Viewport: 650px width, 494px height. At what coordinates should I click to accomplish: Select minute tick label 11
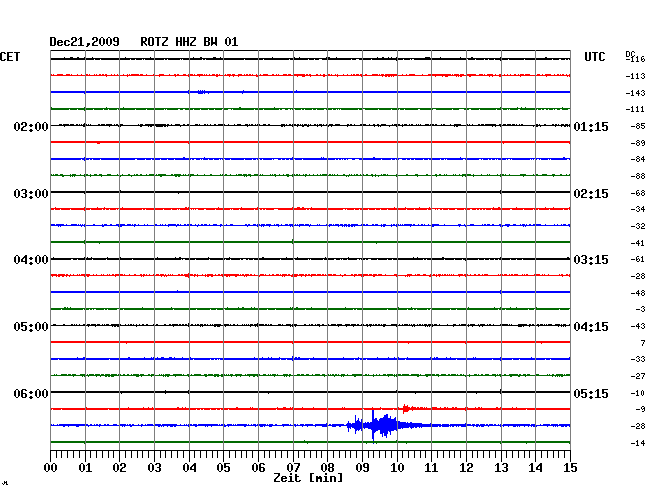point(431,468)
